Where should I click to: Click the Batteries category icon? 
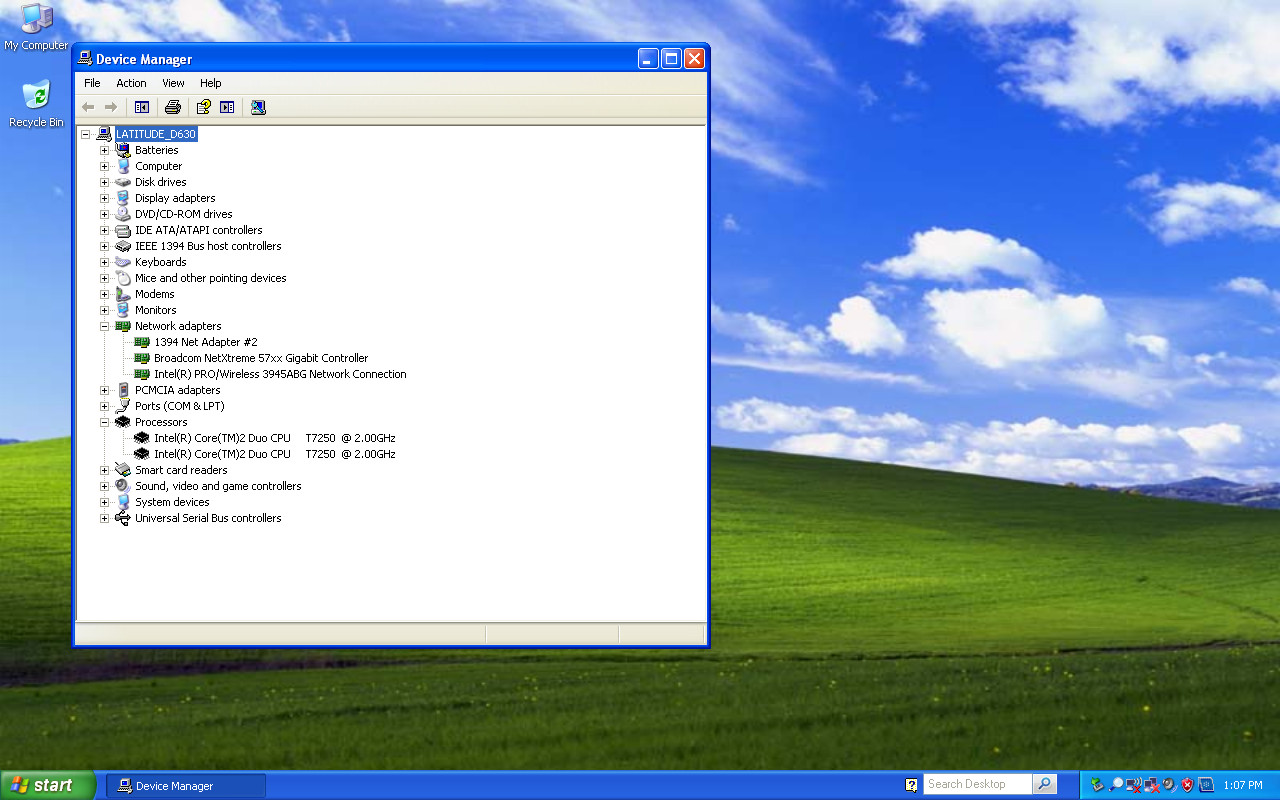(123, 150)
